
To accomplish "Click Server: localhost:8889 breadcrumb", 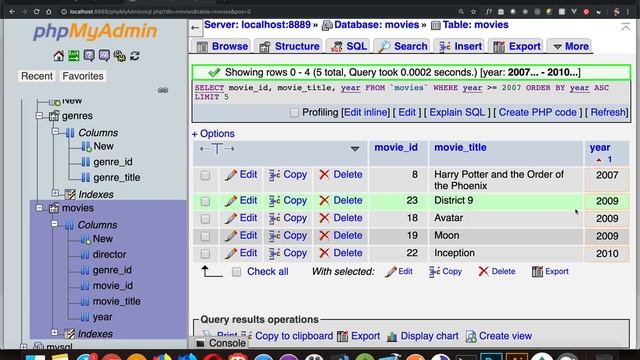I will 257,25.
